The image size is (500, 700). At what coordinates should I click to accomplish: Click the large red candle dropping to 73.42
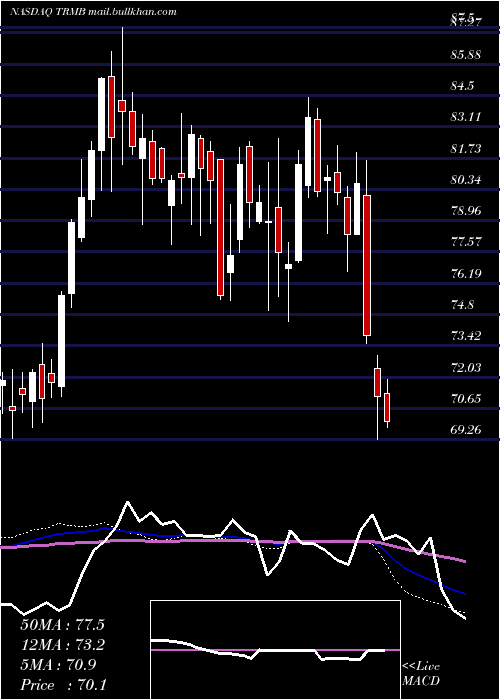[367, 265]
